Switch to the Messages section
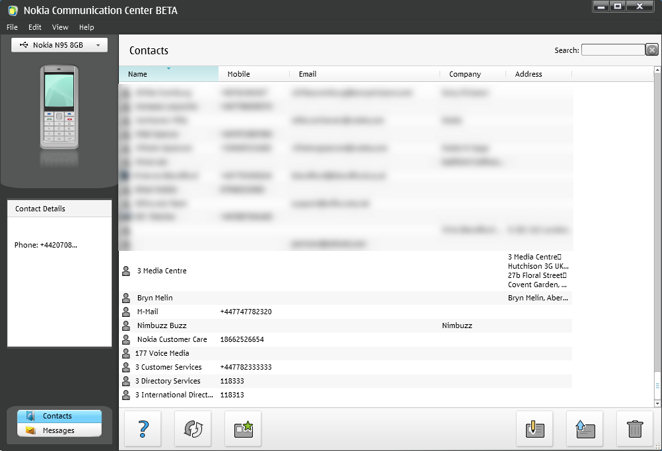This screenshot has width=662, height=451. pos(59,431)
